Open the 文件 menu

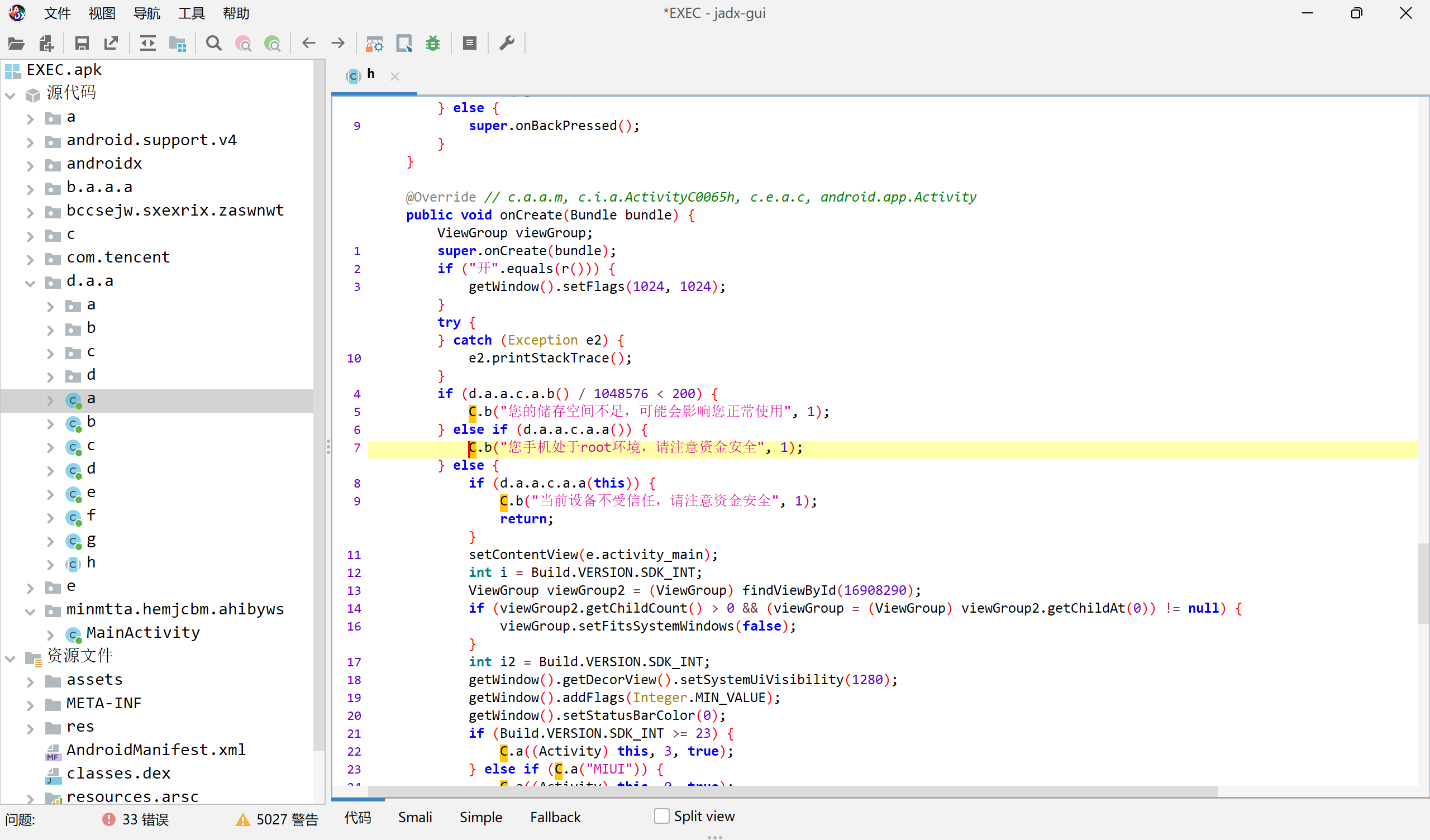coord(58,13)
